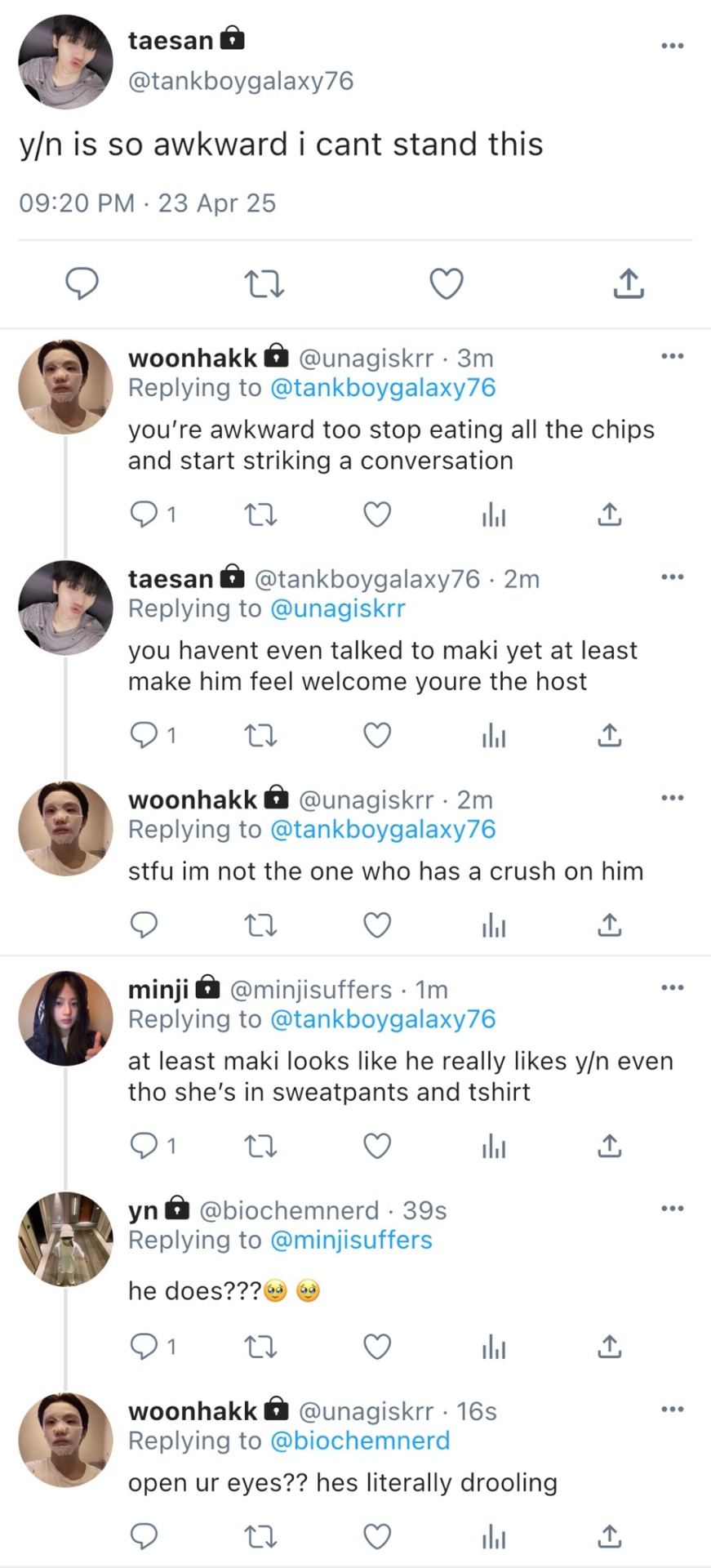The image size is (711, 1568).
Task: View taesan's profile picture at top
Action: click(65, 61)
